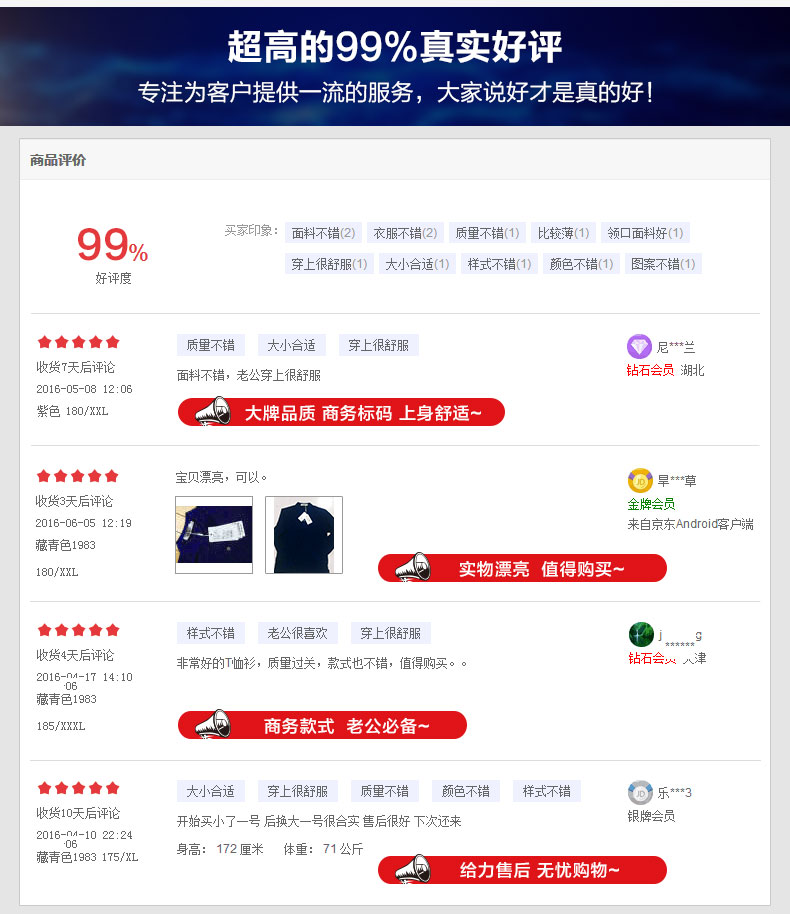Viewport: 790px width, 914px height.
Task: Click megaphone icon on 实物漂亮 banner
Action: point(413,568)
